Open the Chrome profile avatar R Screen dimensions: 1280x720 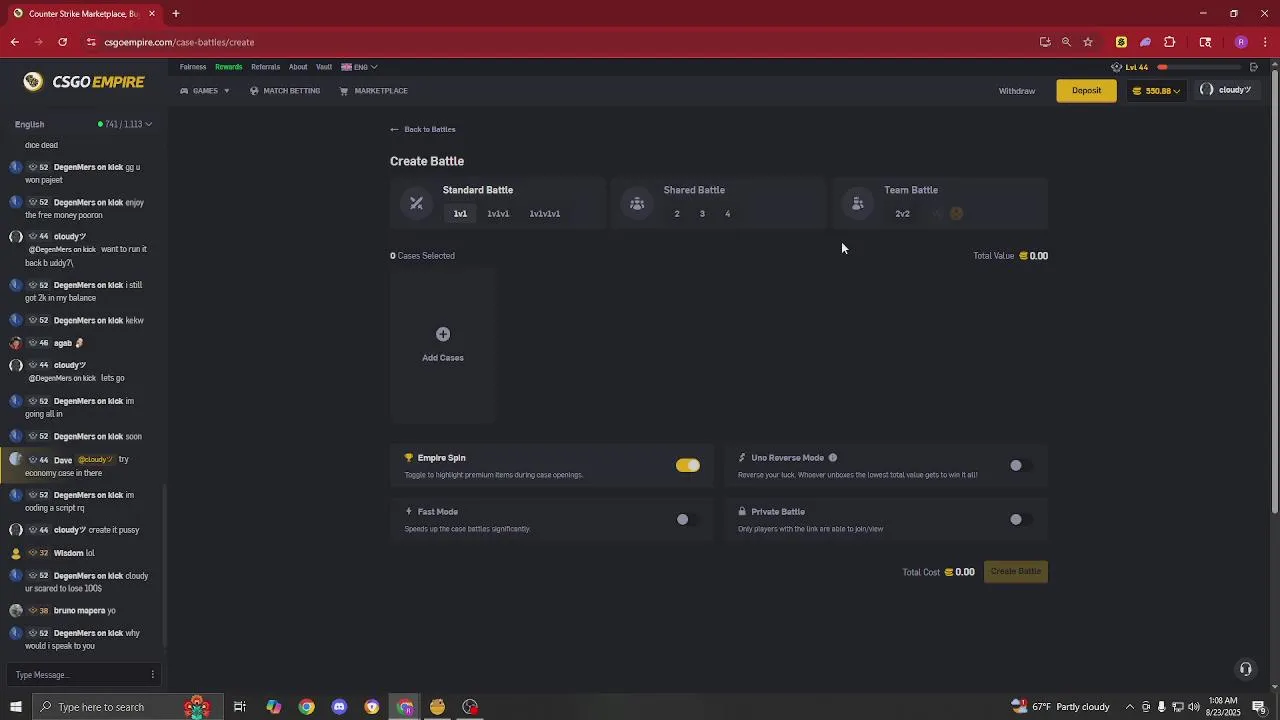1241,42
